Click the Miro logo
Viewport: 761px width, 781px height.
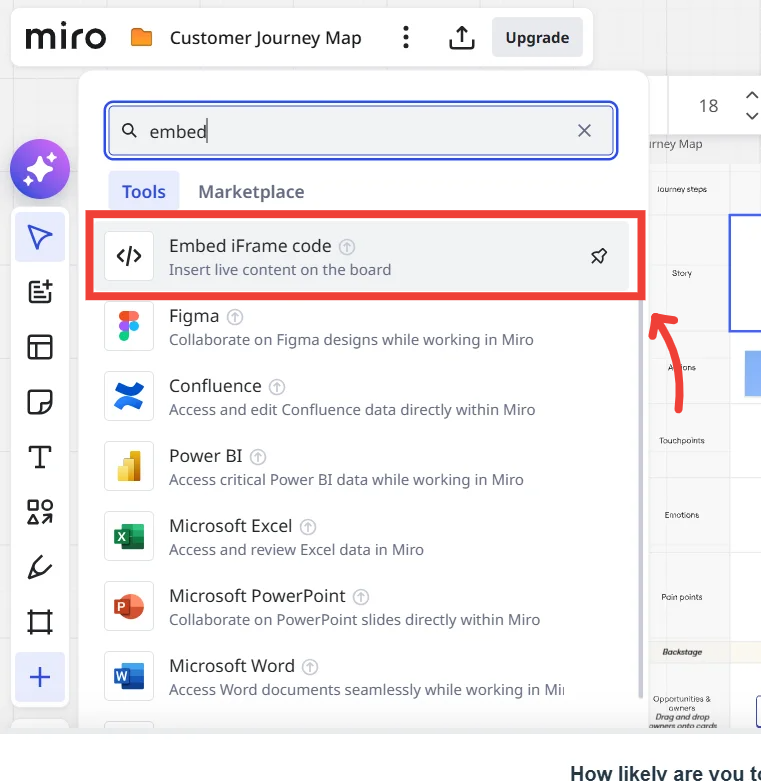pyautogui.click(x=66, y=36)
